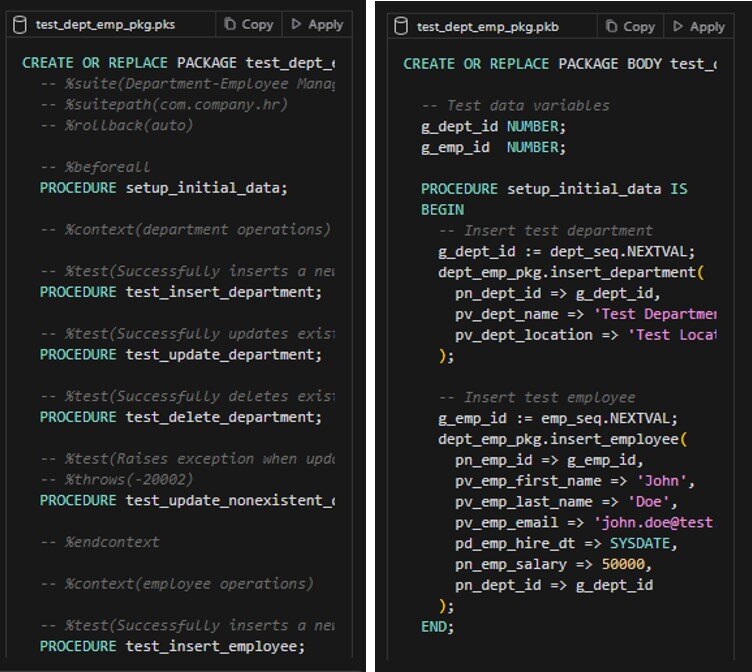Click the line starting 'pv_dept_name =>'

pos(586,314)
